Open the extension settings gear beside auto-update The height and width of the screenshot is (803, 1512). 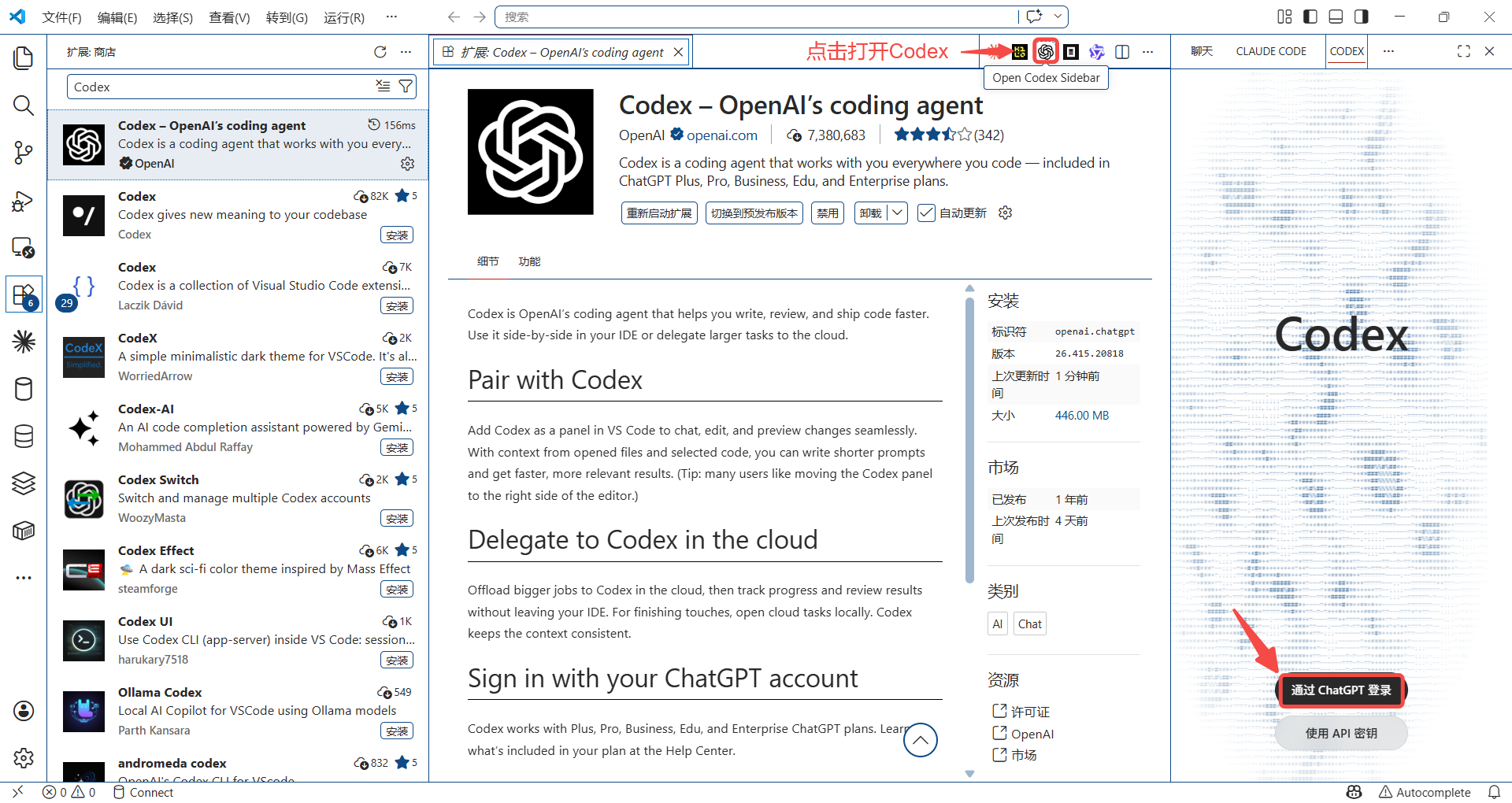[x=1005, y=213]
